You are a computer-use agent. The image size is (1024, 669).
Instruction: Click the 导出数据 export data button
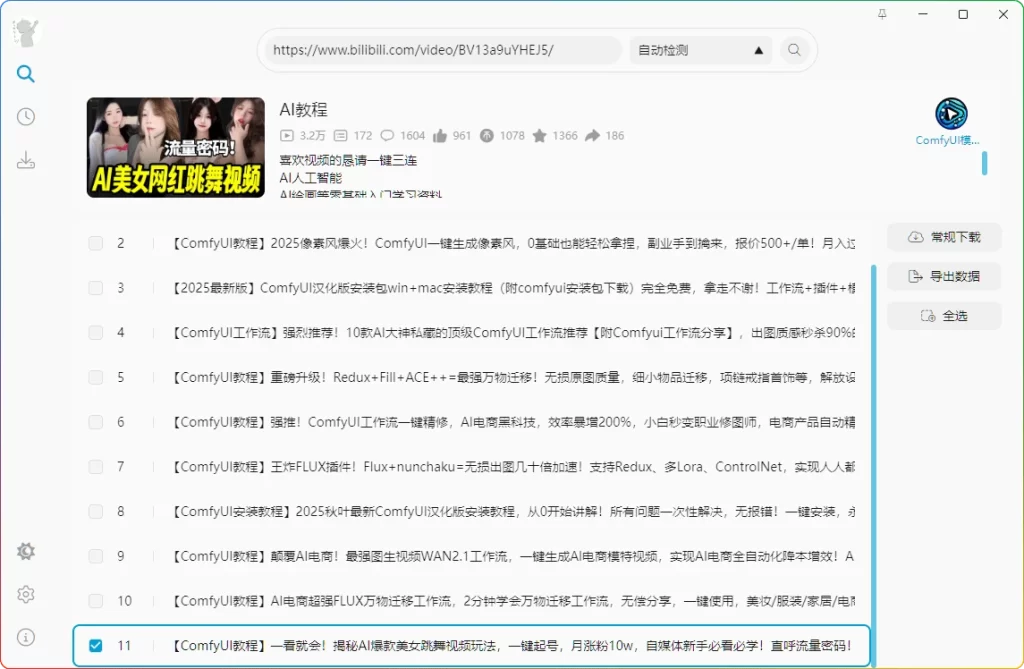click(x=943, y=277)
